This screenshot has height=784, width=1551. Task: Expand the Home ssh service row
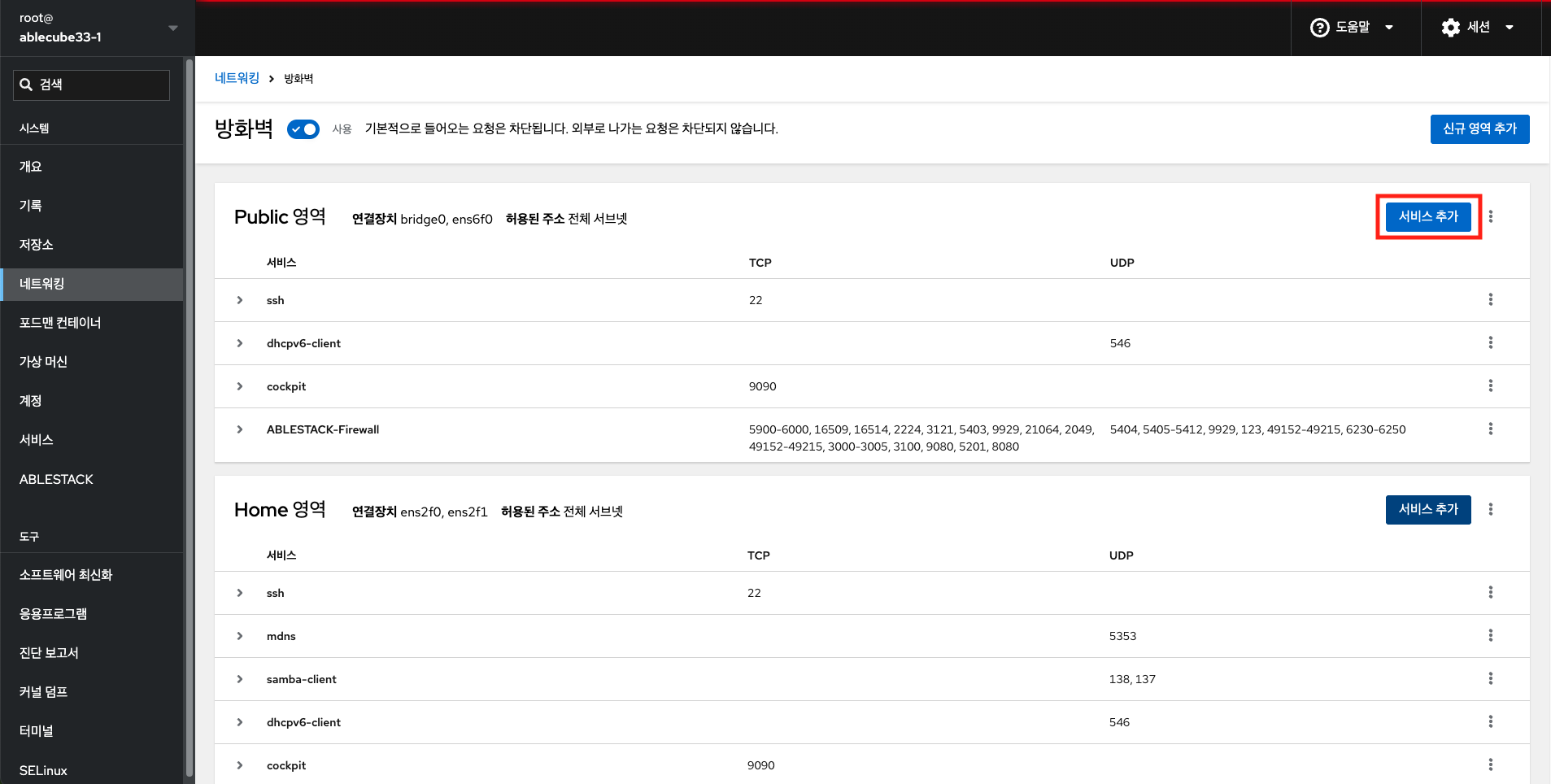coord(240,593)
